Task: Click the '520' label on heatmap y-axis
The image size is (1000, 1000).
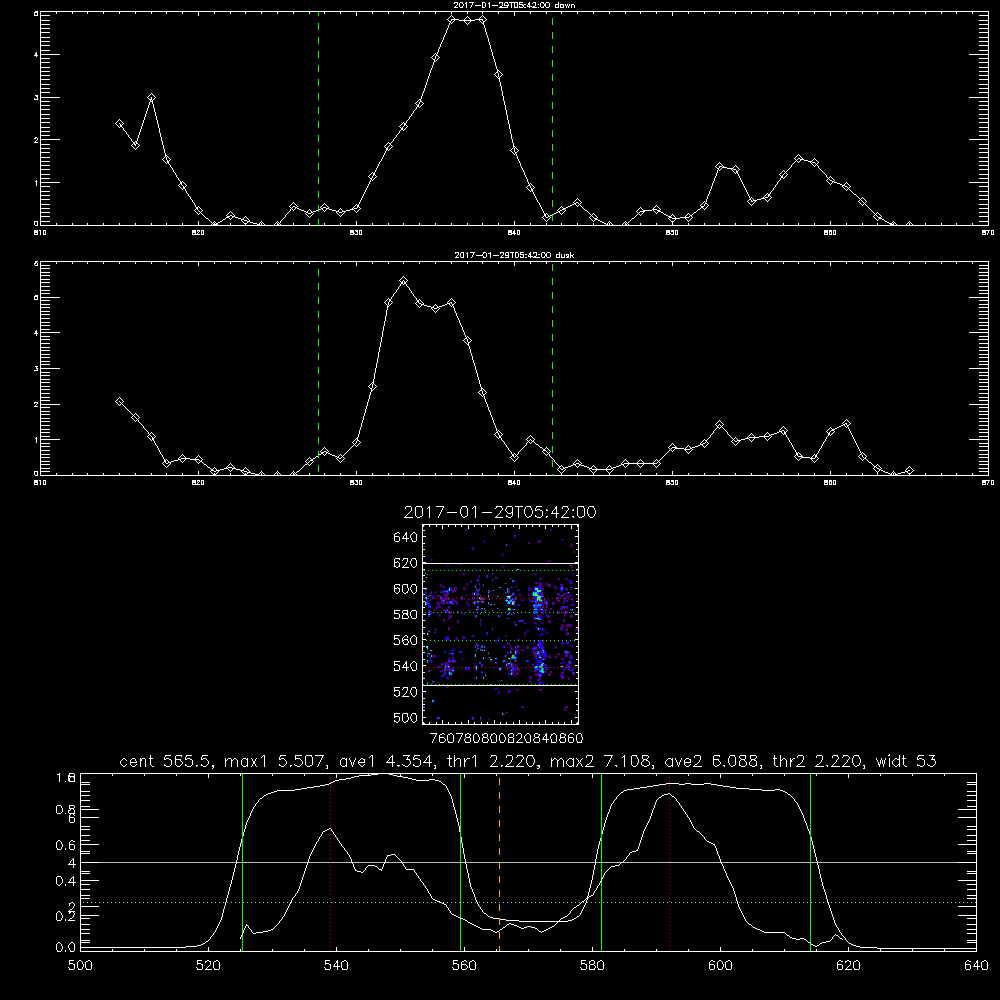Action: click(406, 692)
